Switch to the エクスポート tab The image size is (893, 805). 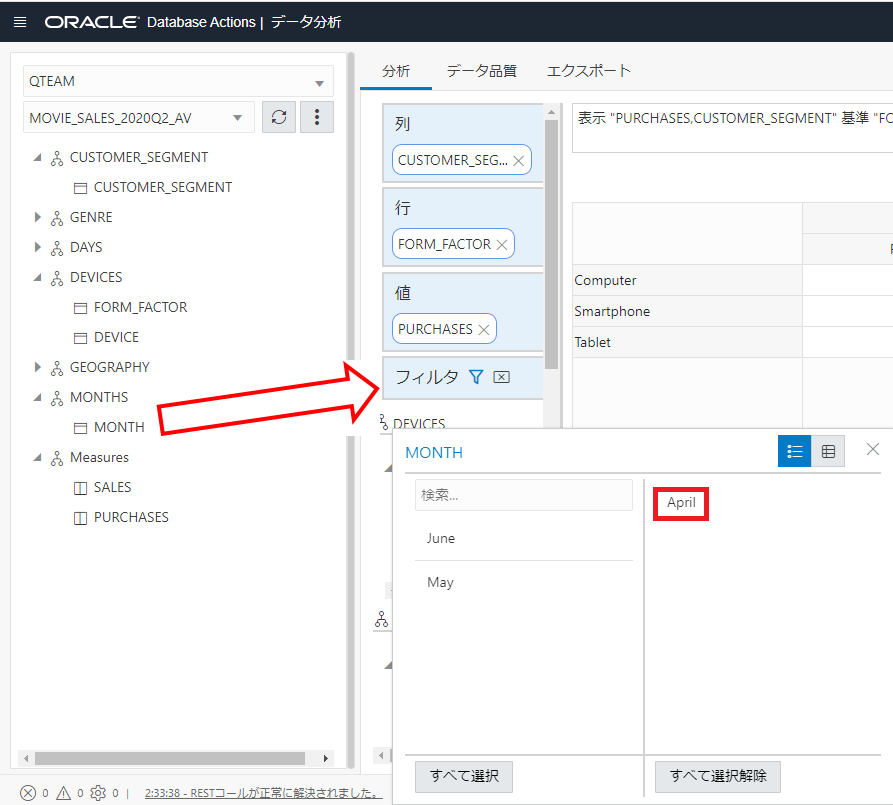[589, 71]
